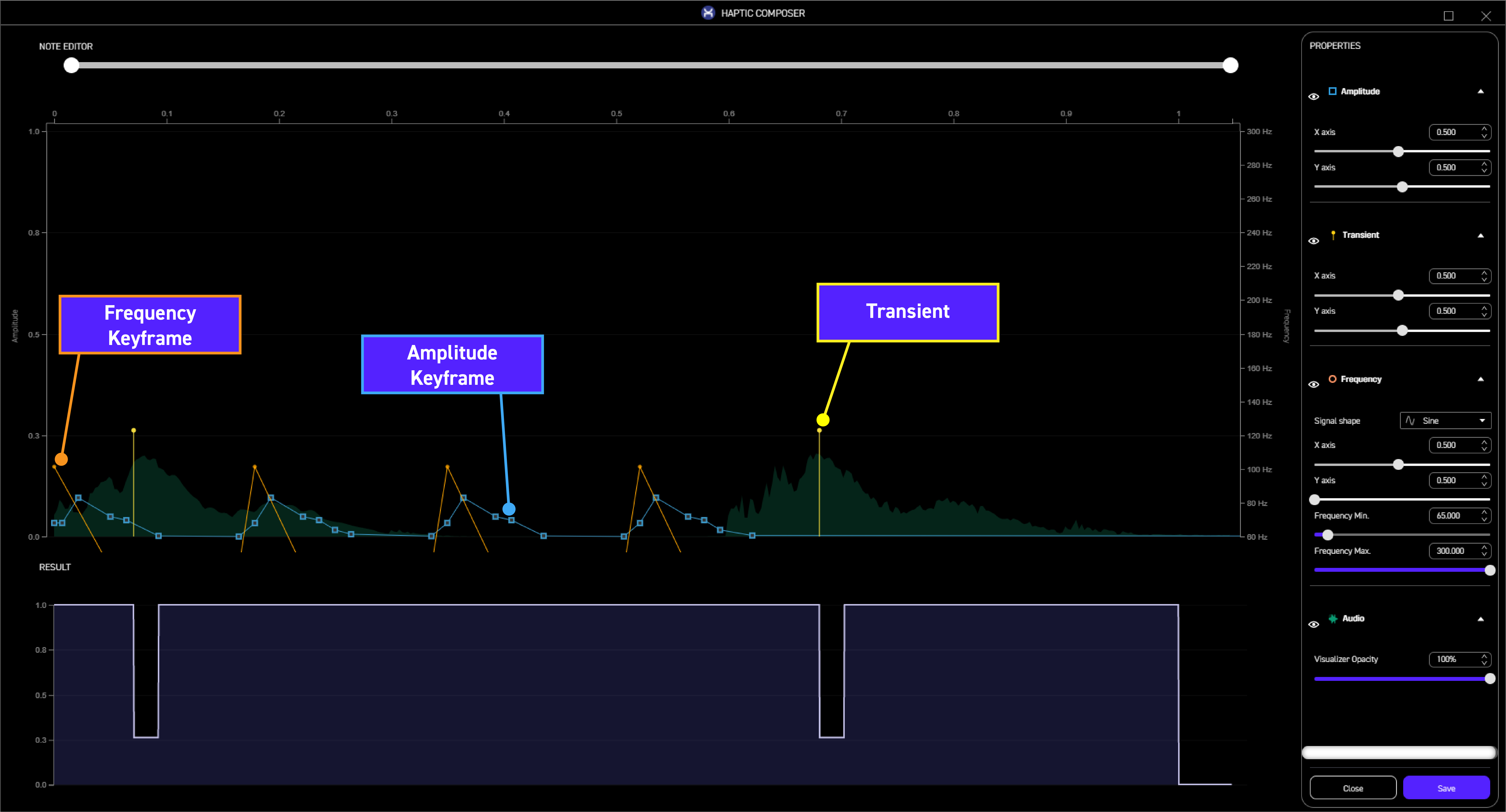Select the amplitude keyframe near 0.36 peak
This screenshot has width=1506, height=812.
pos(464,498)
